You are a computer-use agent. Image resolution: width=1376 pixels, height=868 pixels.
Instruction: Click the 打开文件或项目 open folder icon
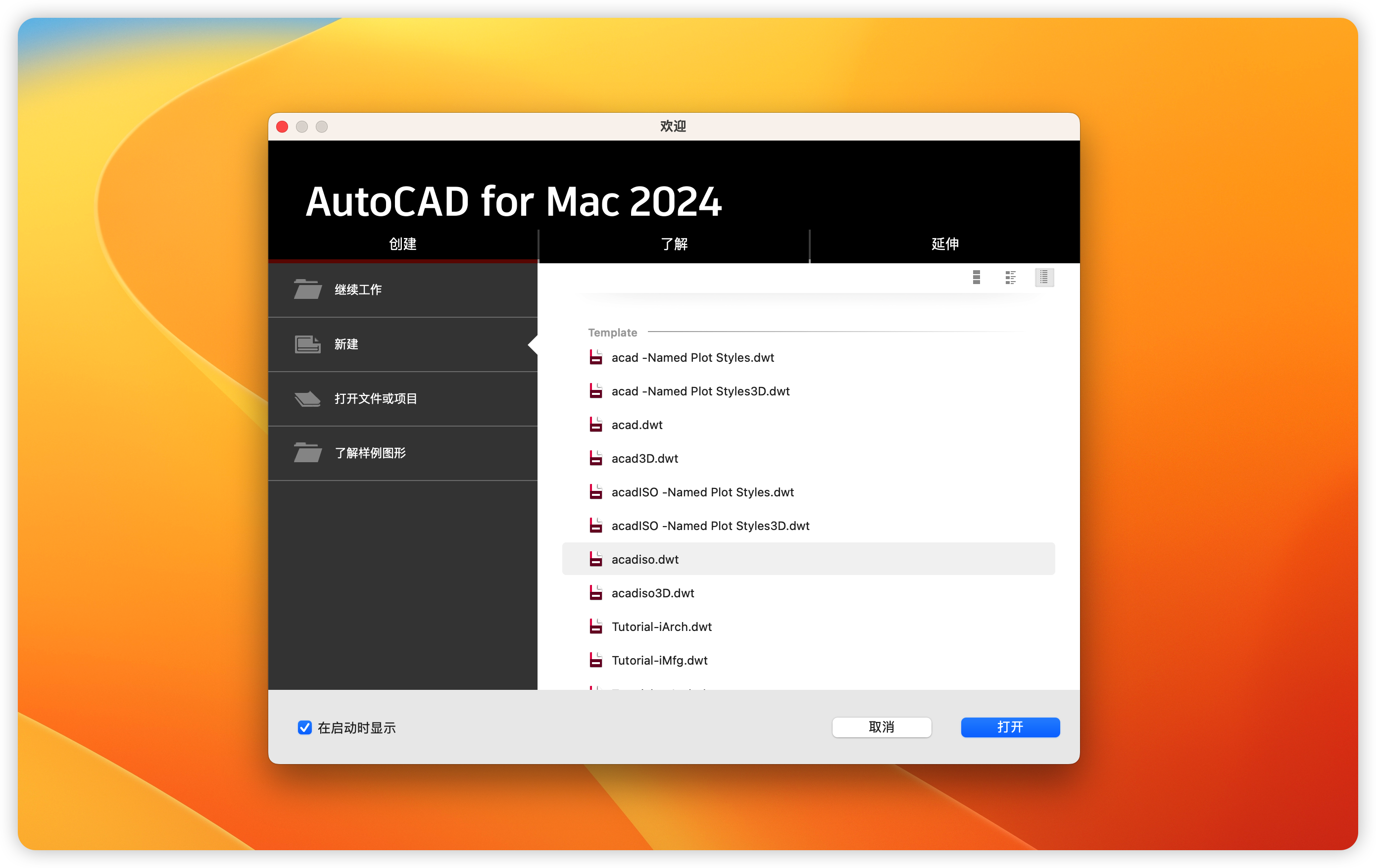[x=307, y=398]
